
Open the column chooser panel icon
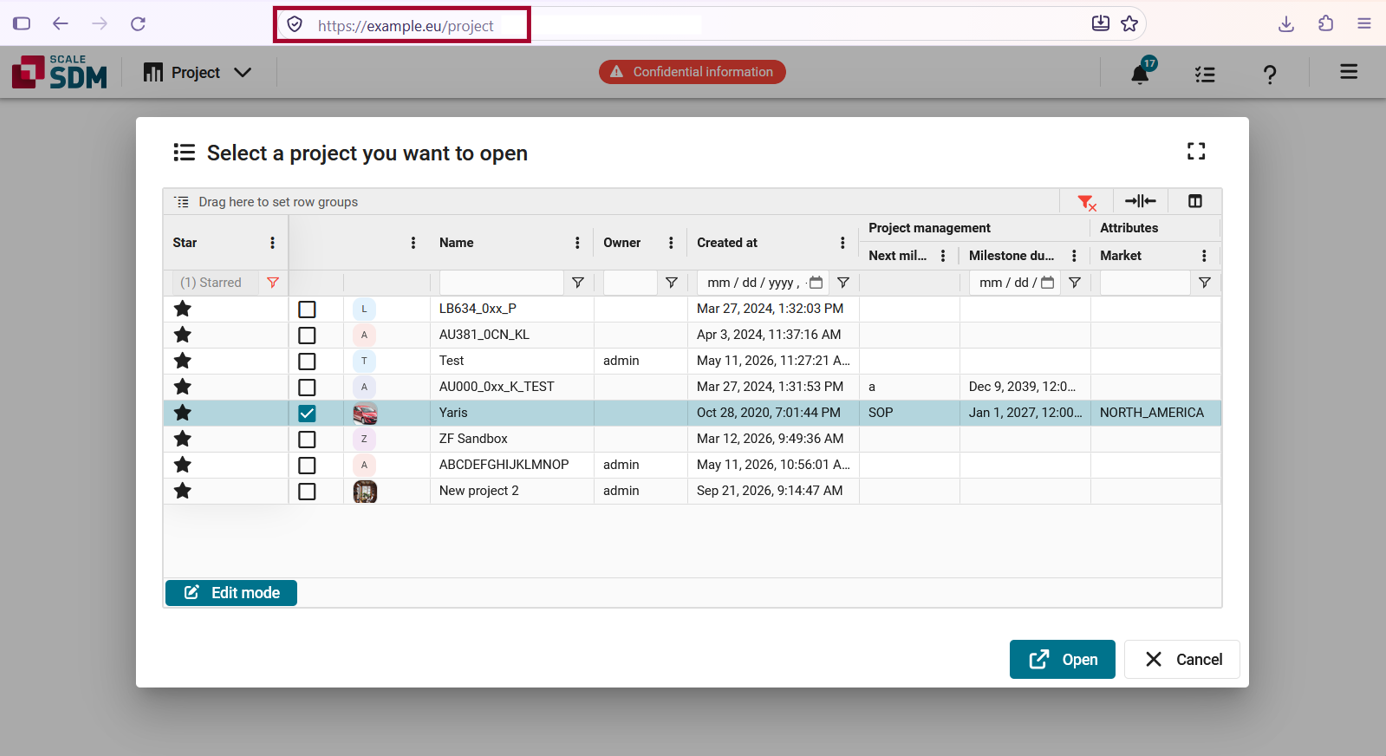click(x=1195, y=201)
